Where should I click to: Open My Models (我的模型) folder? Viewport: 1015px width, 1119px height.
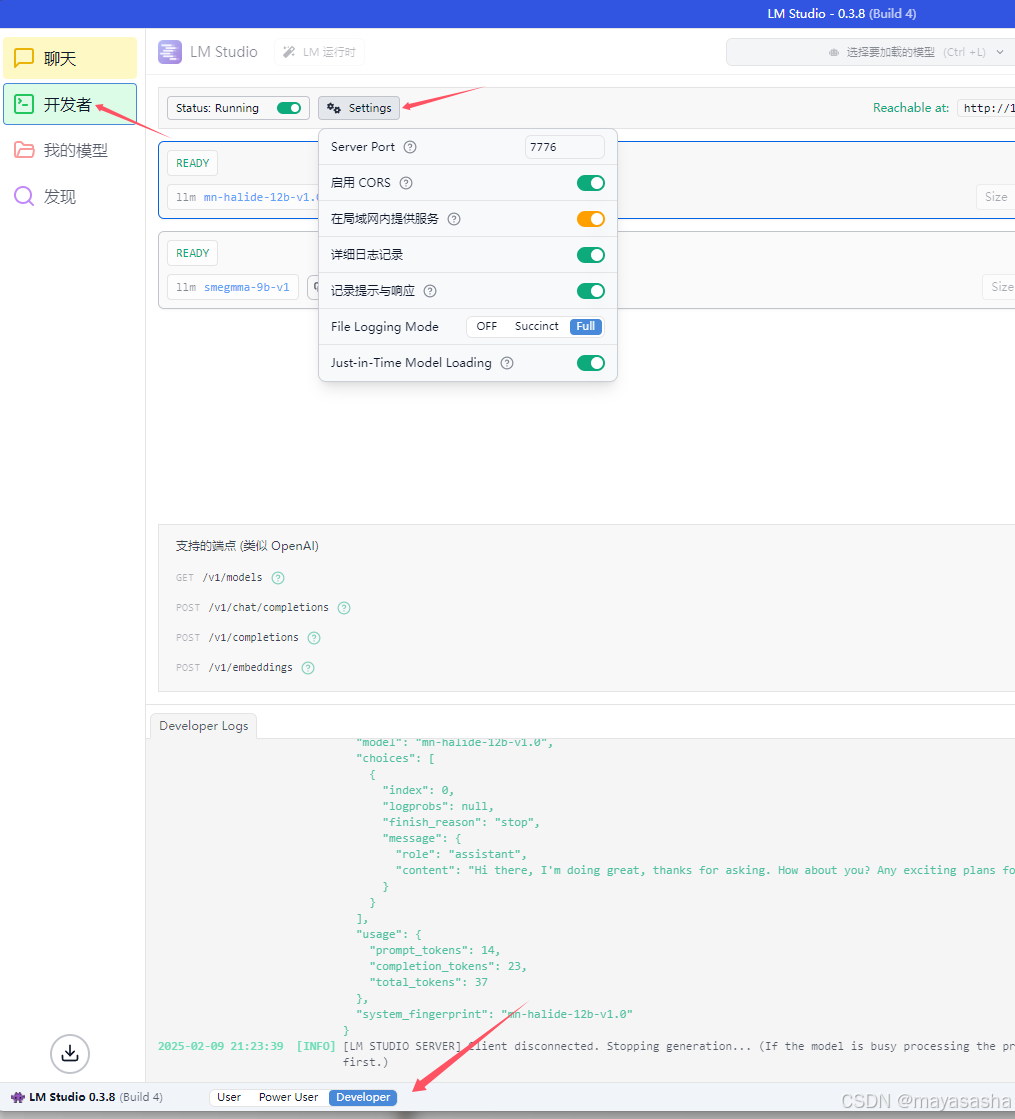point(70,150)
